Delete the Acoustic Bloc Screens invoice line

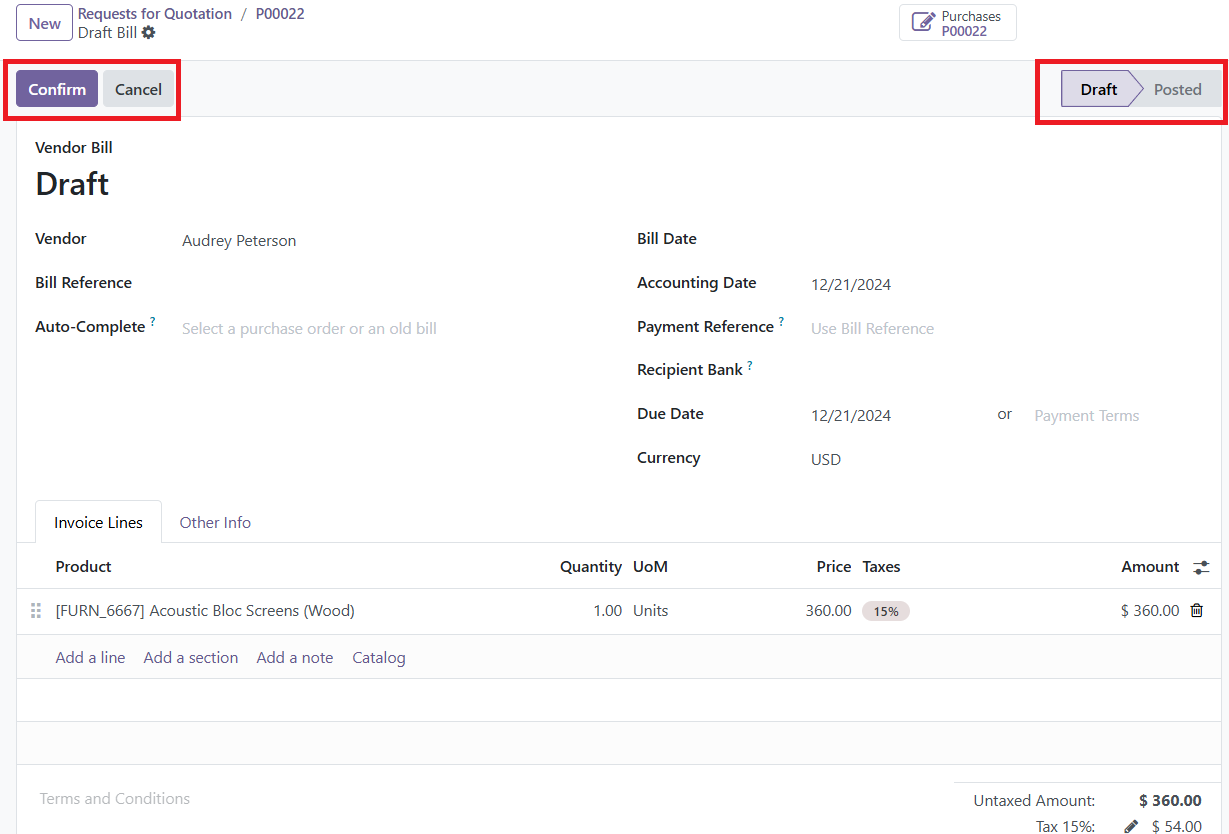[1196, 610]
